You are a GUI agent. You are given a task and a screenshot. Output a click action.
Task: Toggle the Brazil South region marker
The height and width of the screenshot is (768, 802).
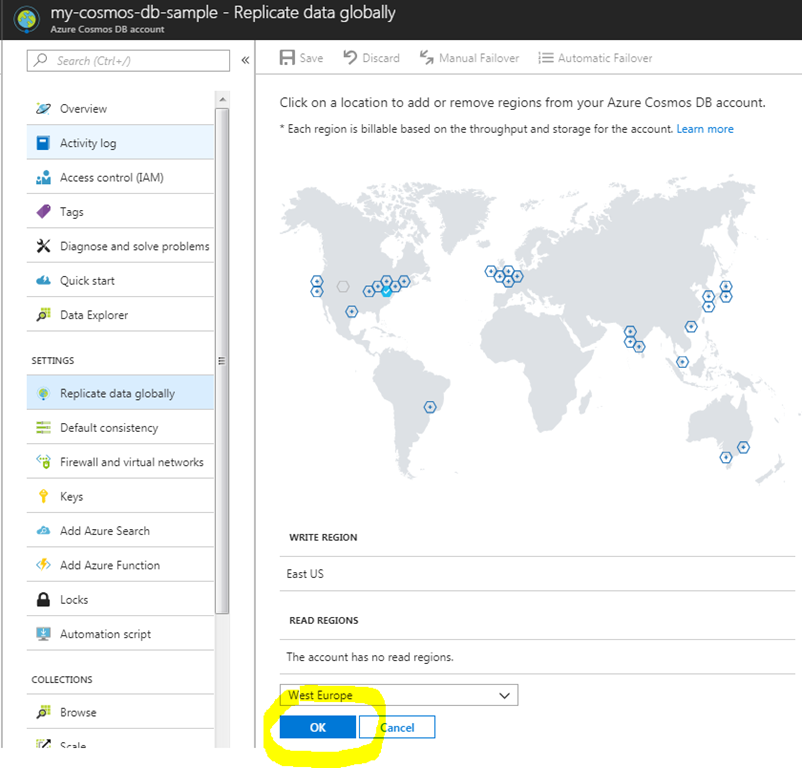click(430, 407)
